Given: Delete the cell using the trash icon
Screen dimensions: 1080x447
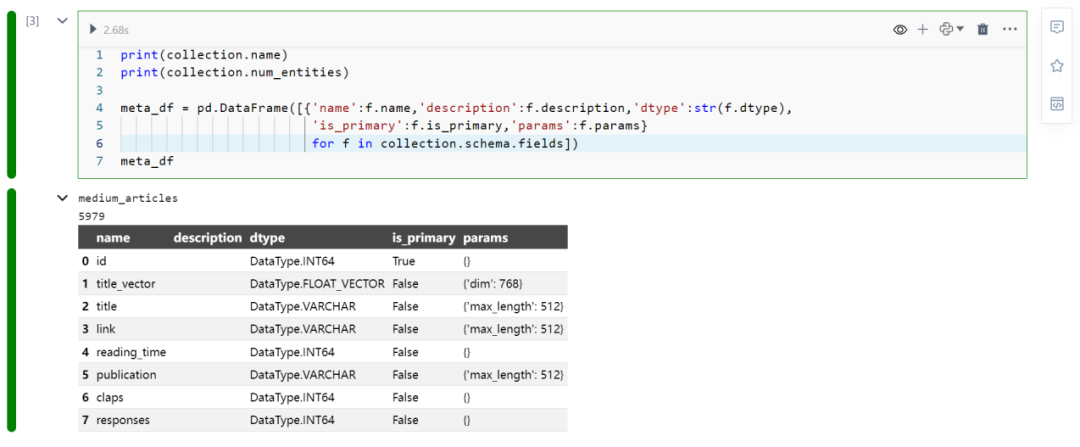Looking at the screenshot, I should coord(983,30).
